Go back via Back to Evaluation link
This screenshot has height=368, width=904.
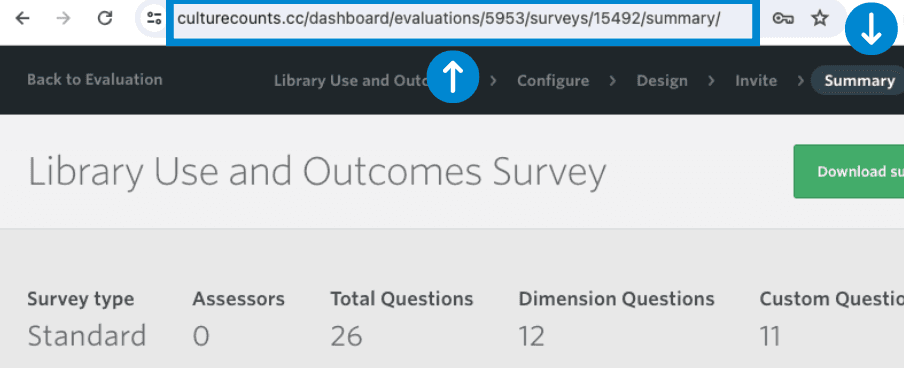(x=95, y=80)
